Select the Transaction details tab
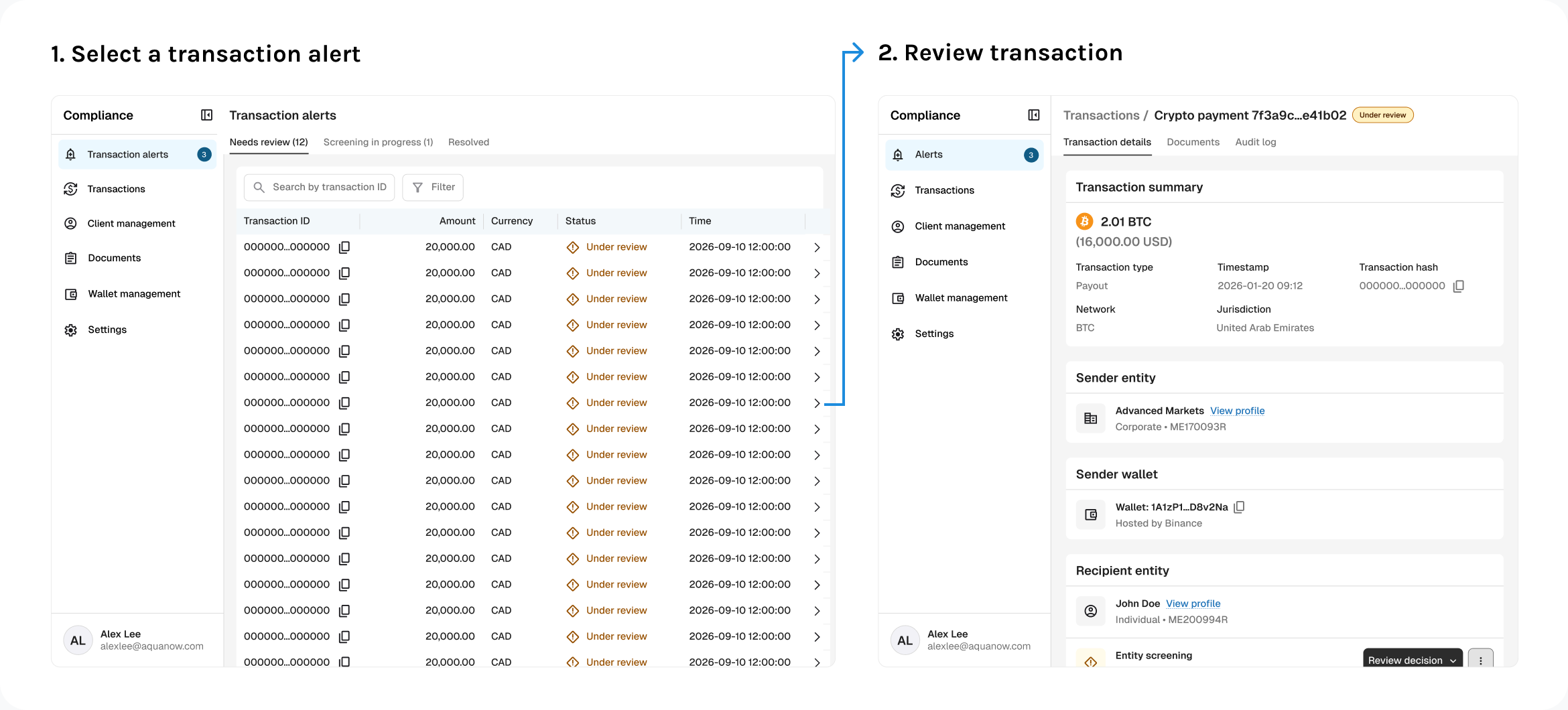The width and height of the screenshot is (1568, 710). pyautogui.click(x=1107, y=142)
